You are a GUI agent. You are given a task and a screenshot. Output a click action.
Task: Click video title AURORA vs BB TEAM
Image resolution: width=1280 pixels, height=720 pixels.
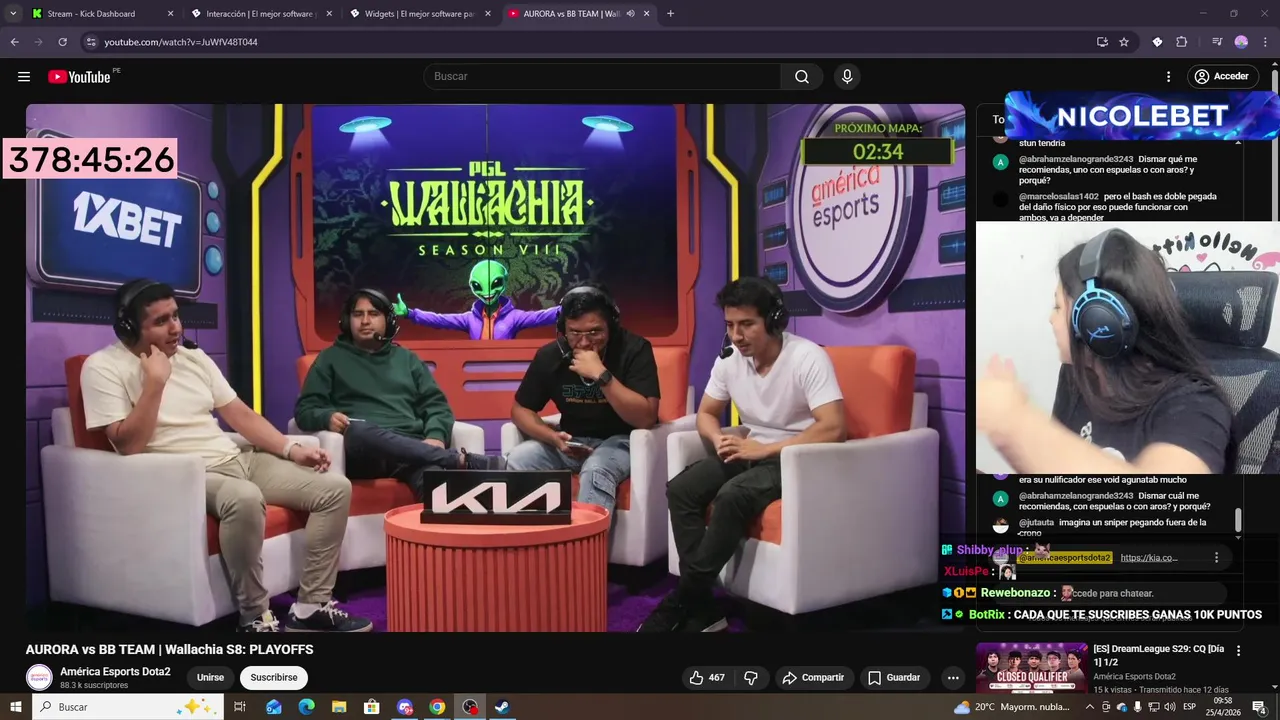pos(170,650)
